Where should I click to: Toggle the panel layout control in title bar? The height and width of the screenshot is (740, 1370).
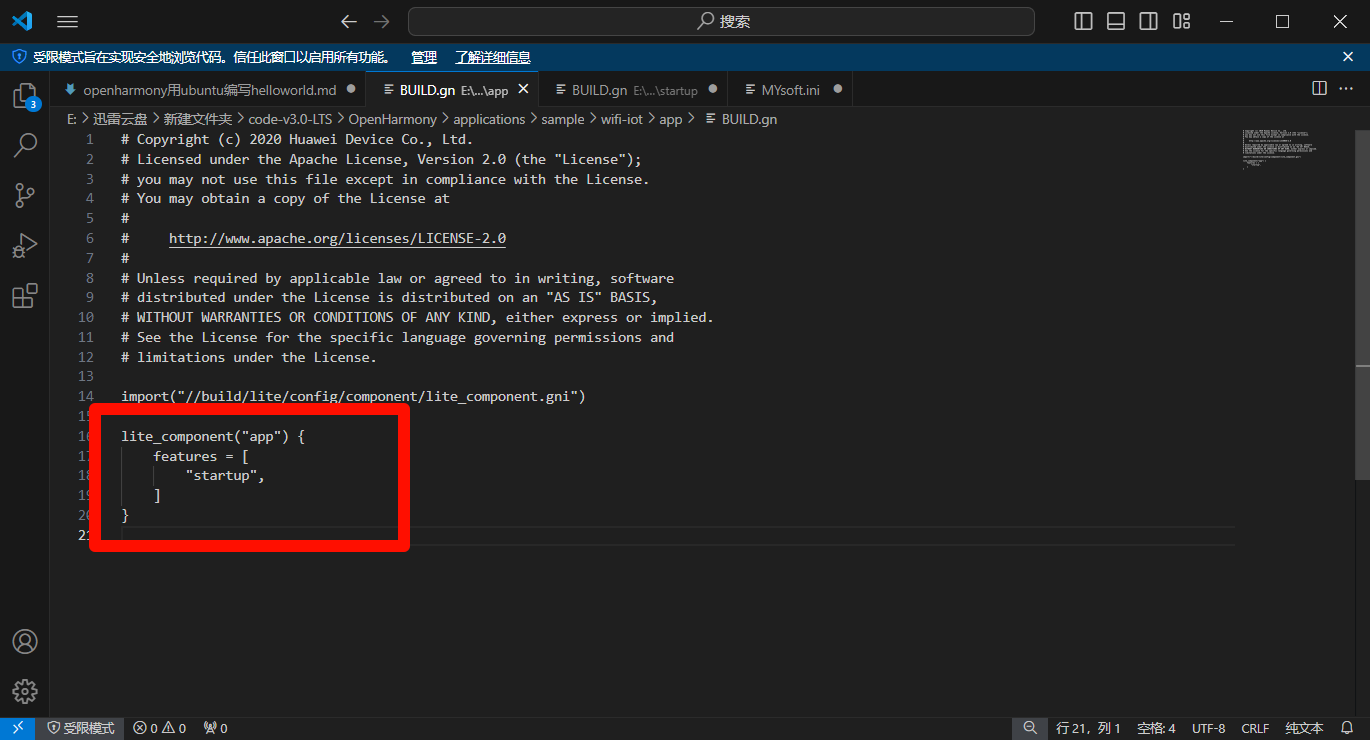click(x=1115, y=20)
